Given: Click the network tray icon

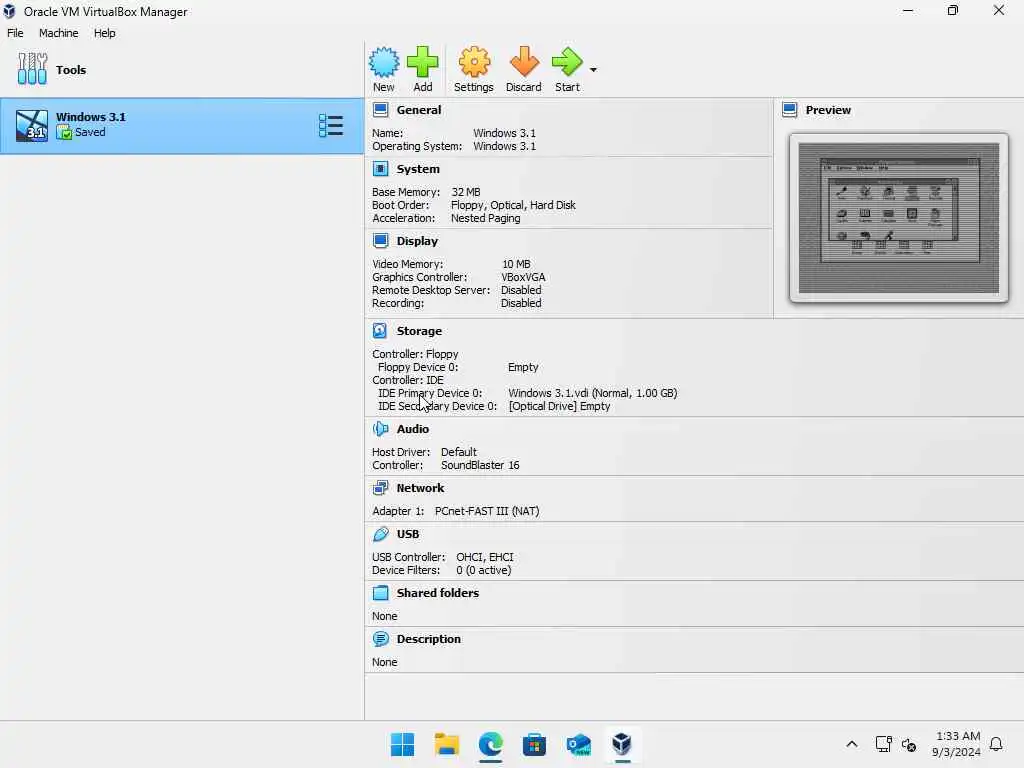Looking at the screenshot, I should click(883, 744).
